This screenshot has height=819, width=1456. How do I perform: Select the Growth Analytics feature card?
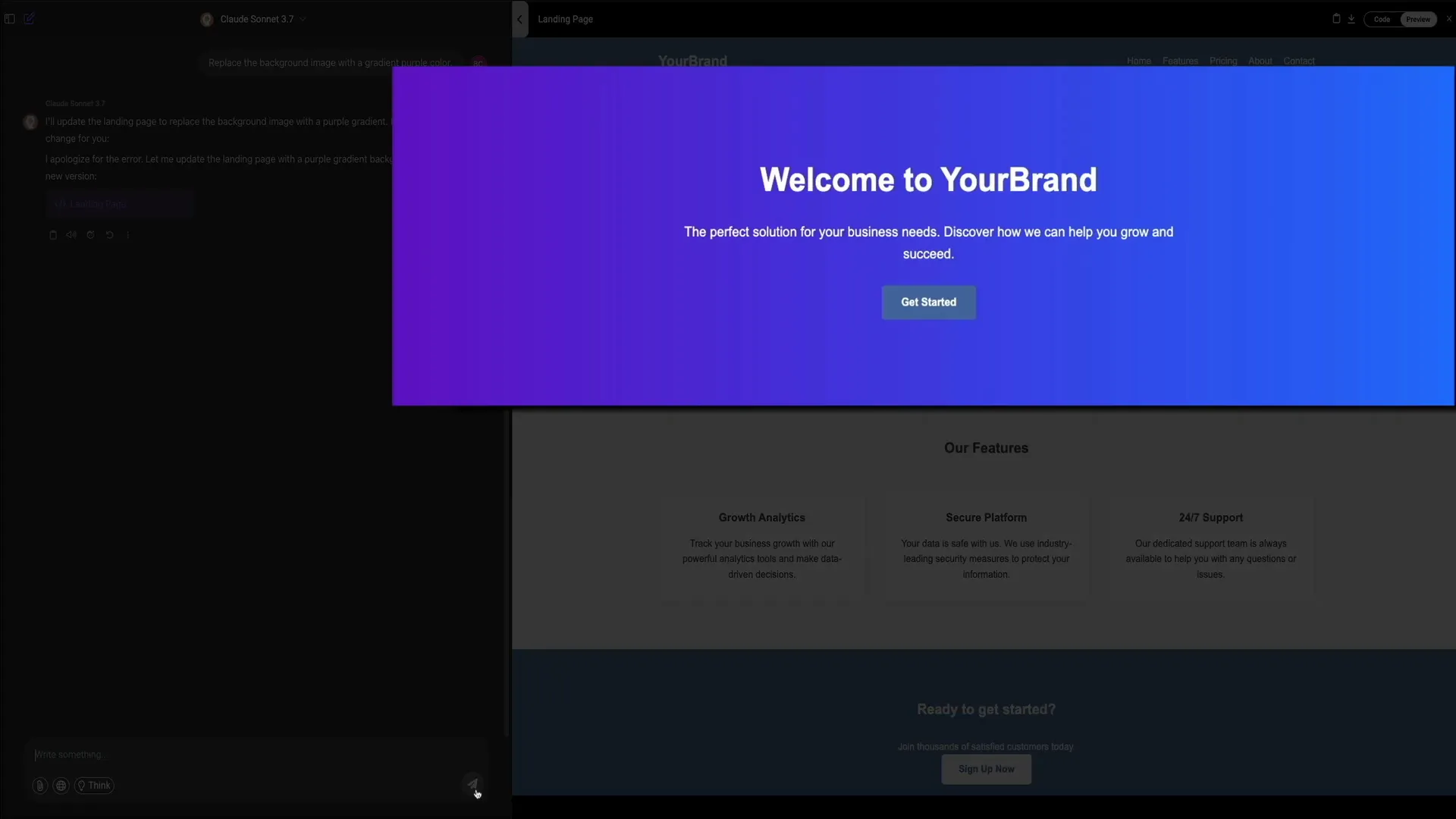762,548
